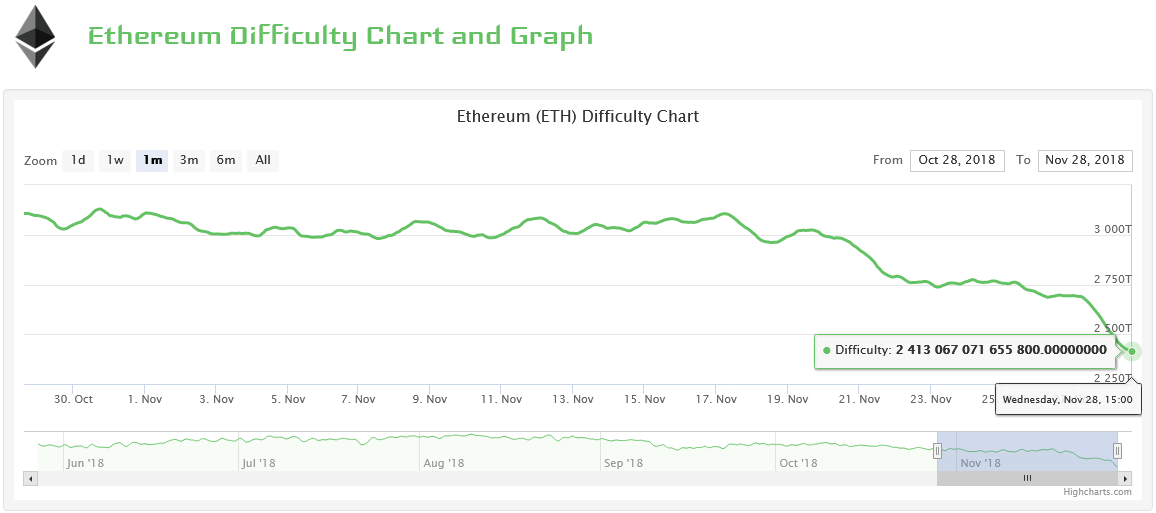Click the navigator left handle
The height and width of the screenshot is (513, 1156).
pyautogui.click(x=937, y=451)
